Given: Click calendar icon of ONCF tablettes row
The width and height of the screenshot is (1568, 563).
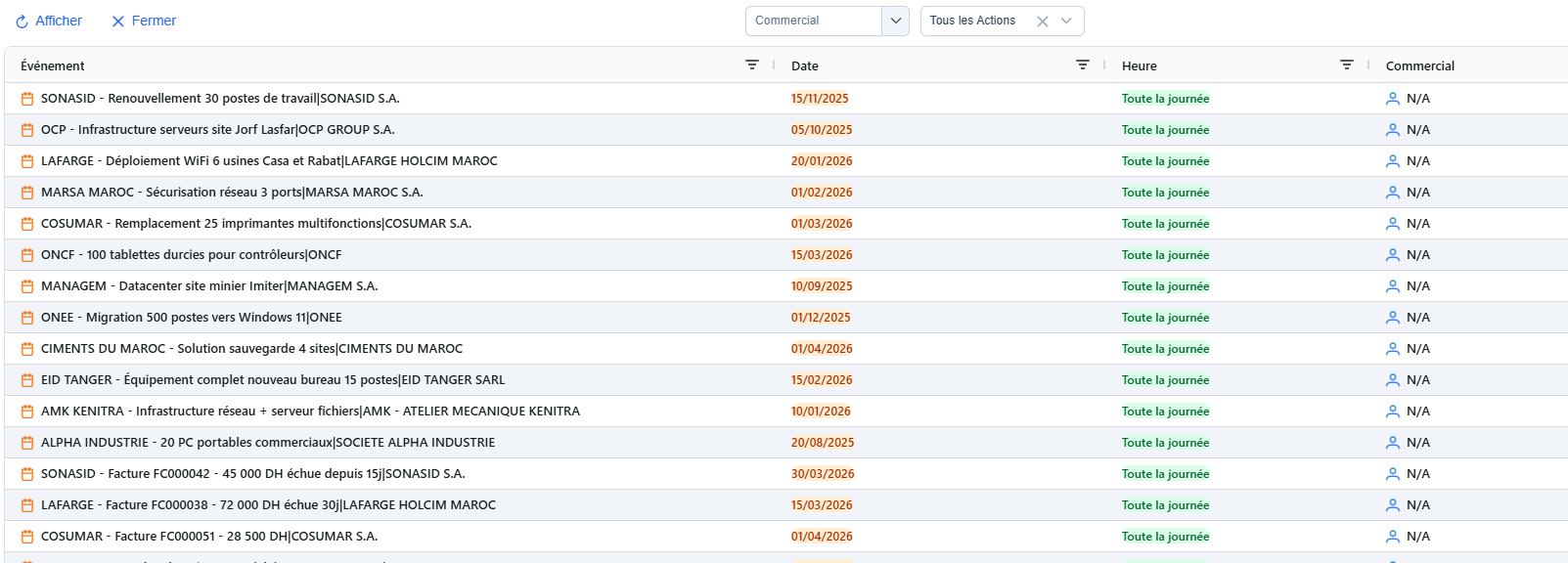Looking at the screenshot, I should 27,255.
